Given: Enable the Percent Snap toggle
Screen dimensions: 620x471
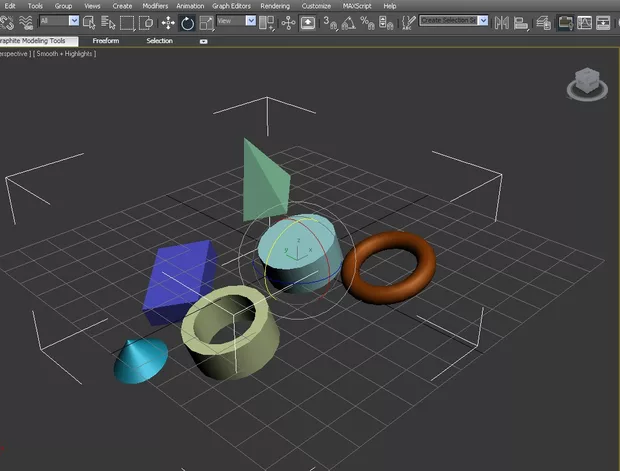Looking at the screenshot, I should tap(368, 22).
